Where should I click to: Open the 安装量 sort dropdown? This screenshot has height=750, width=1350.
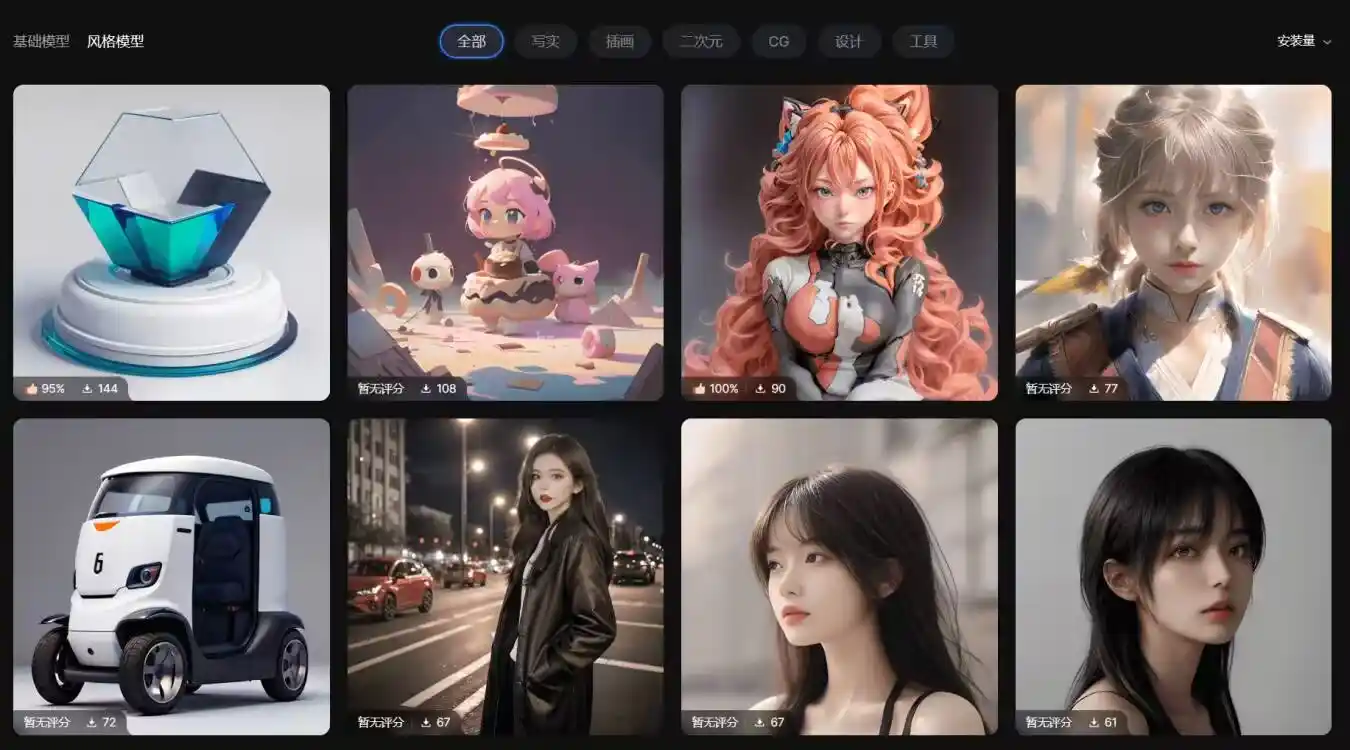click(1304, 41)
